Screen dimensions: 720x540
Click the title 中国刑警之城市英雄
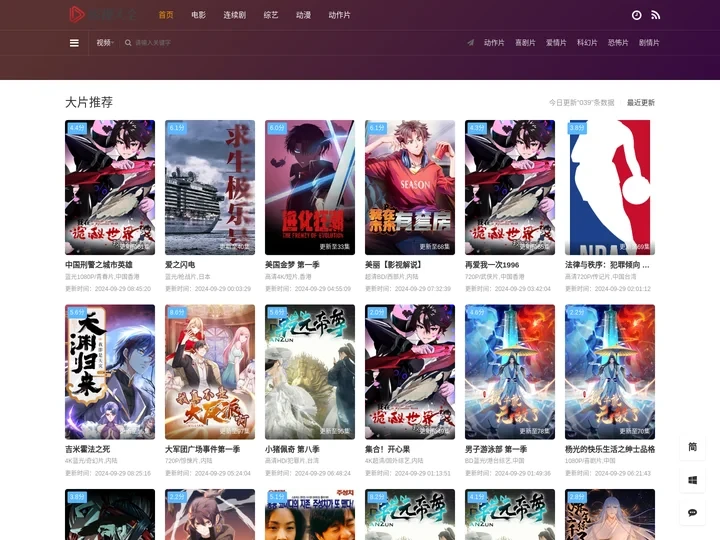click(99, 265)
